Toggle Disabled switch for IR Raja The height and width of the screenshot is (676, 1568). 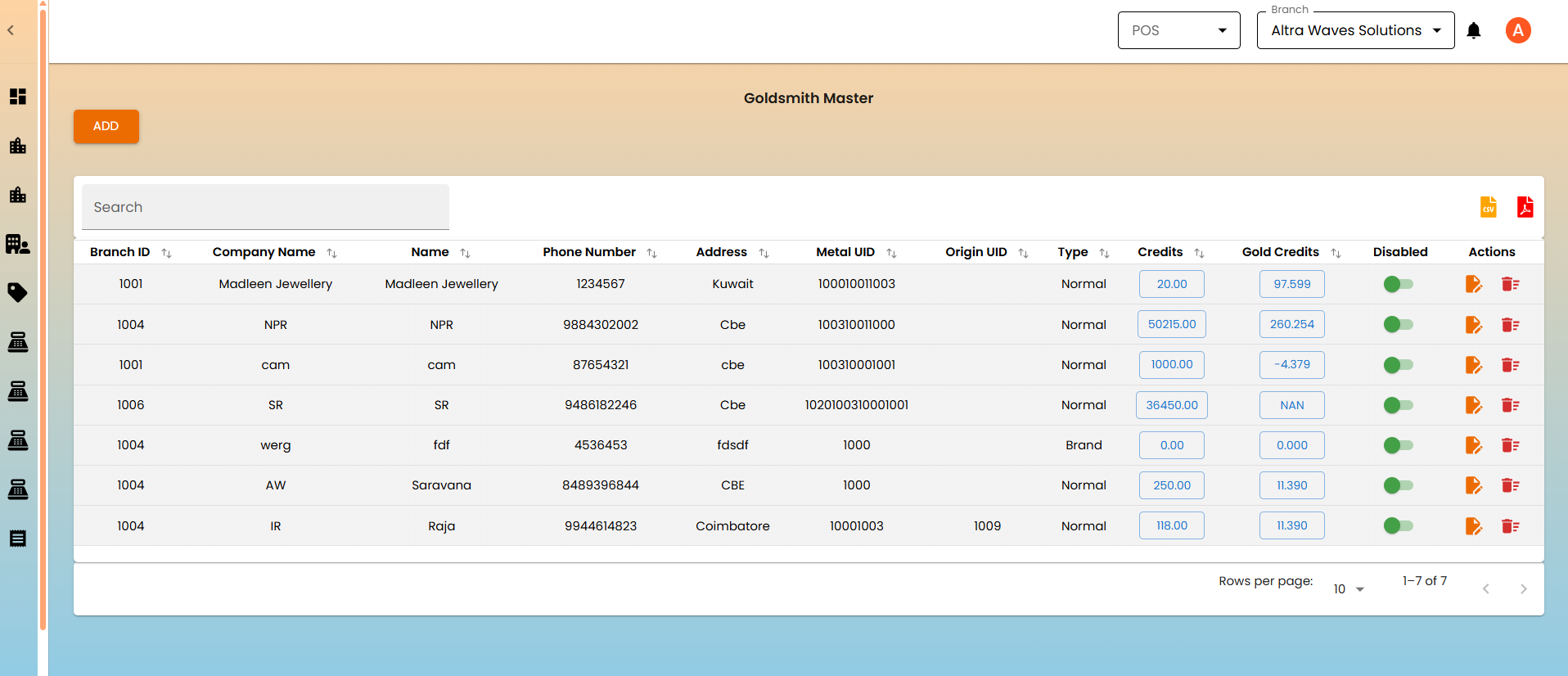pyautogui.click(x=1398, y=525)
